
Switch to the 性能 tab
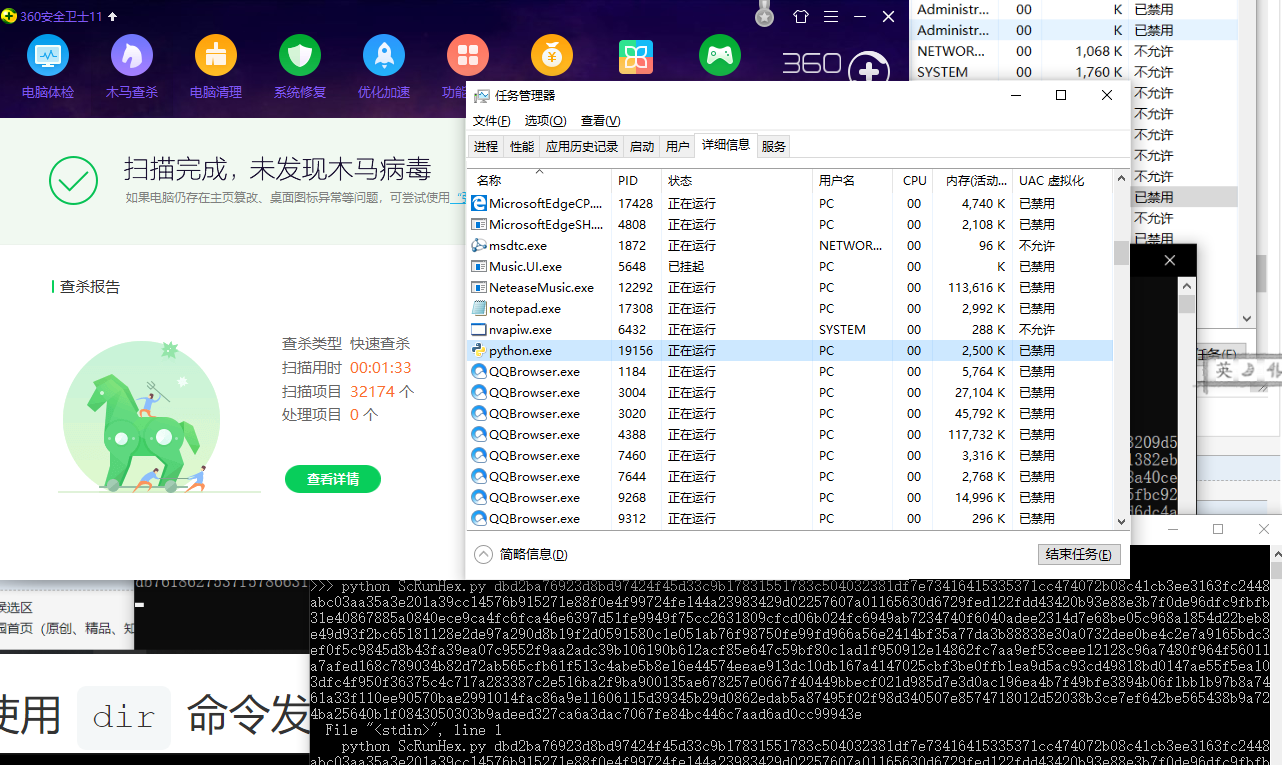point(522,147)
